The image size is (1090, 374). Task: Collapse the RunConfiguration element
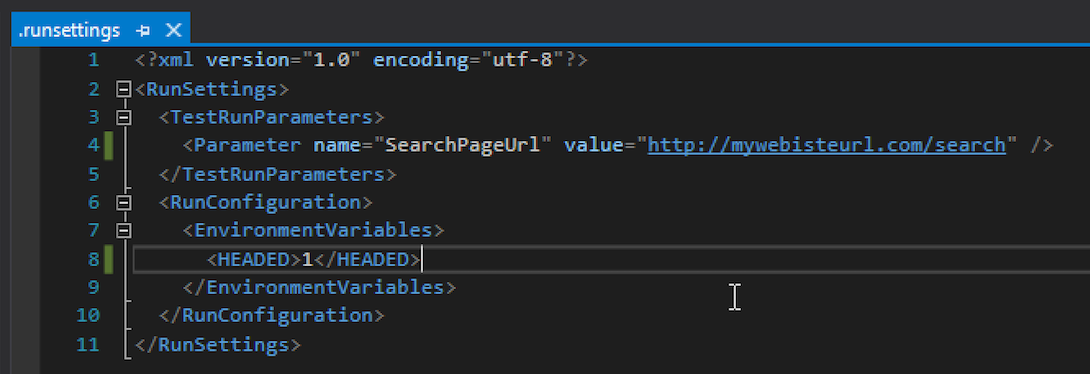pos(124,202)
